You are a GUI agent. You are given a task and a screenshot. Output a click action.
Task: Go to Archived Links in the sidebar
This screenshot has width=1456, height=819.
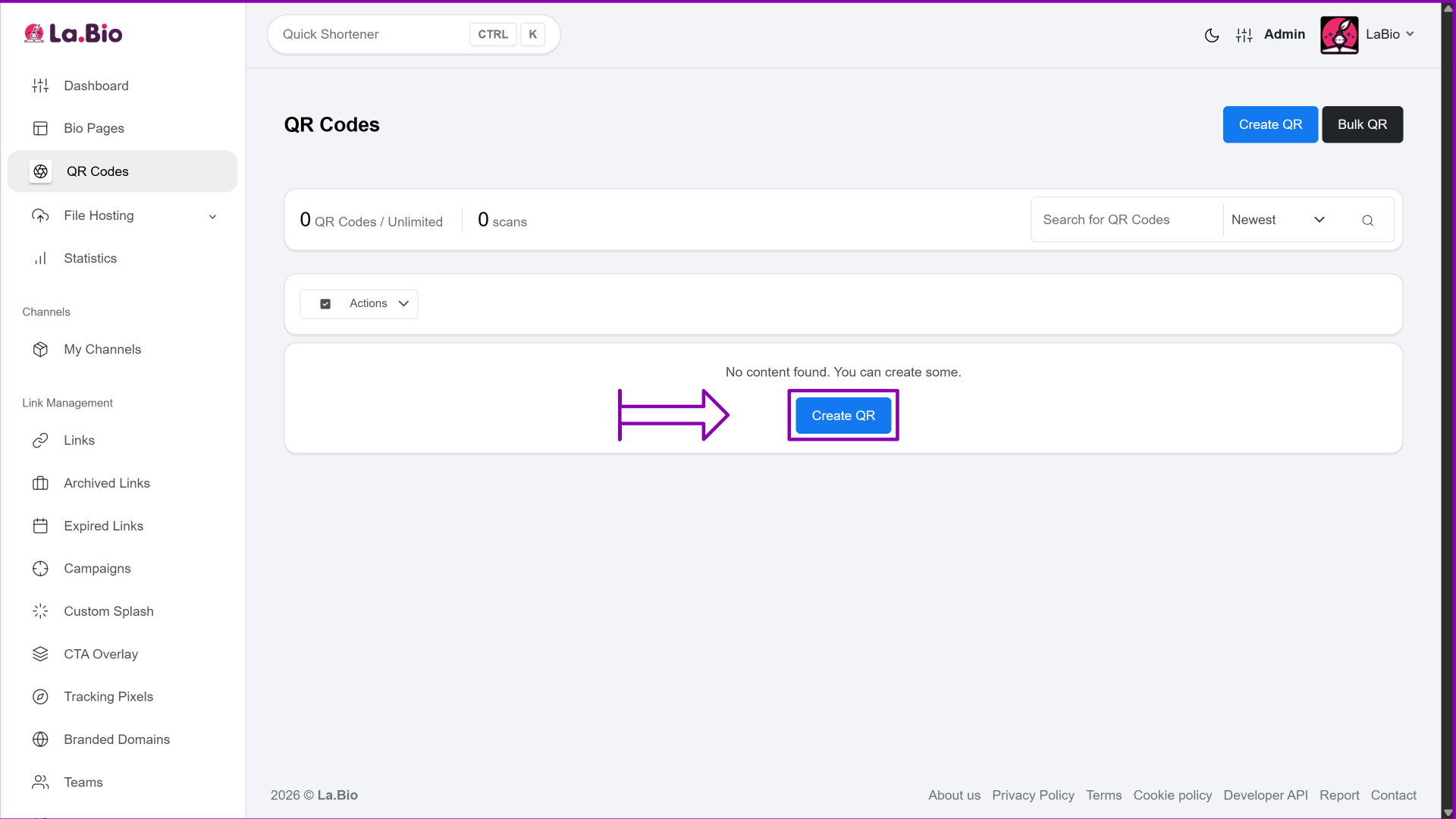tap(106, 483)
